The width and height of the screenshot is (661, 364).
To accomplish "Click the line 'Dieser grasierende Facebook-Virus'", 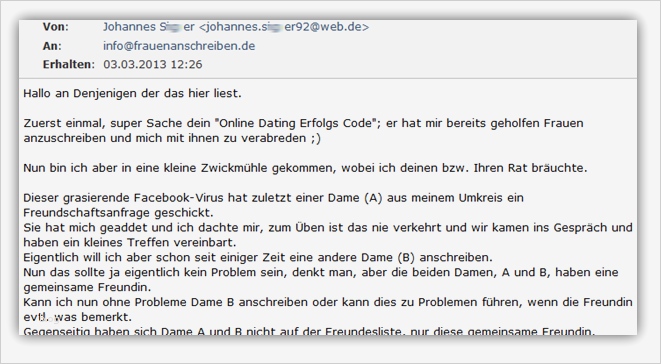I will pos(273,197).
